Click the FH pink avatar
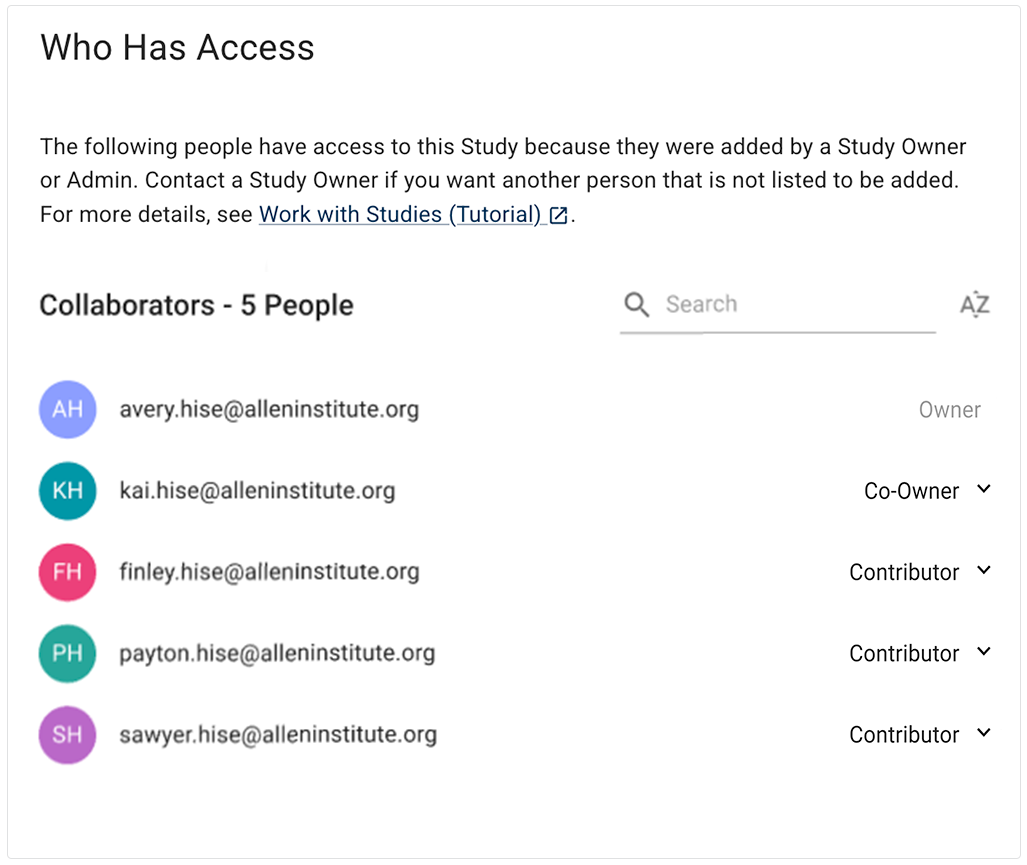1027x865 pixels. click(x=67, y=572)
